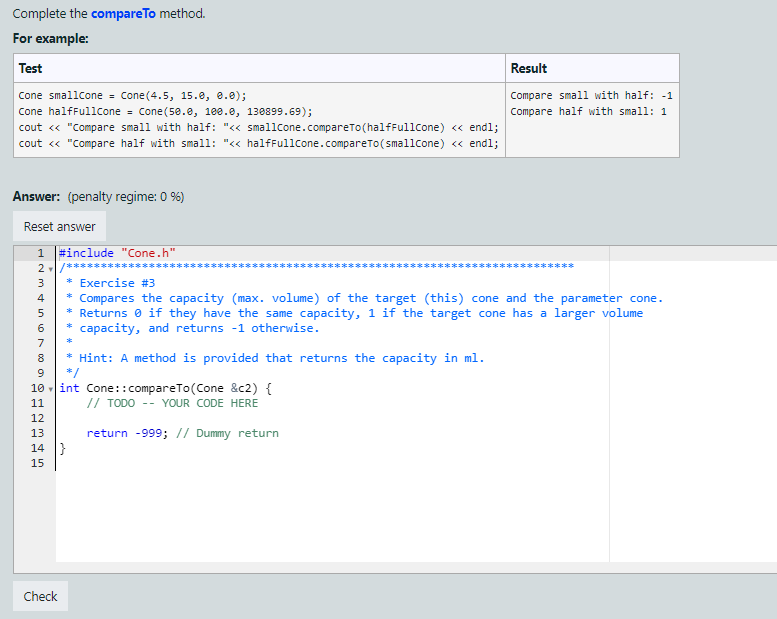Image resolution: width=777 pixels, height=619 pixels.
Task: Click the 'Answer:' label
Action: point(36,197)
